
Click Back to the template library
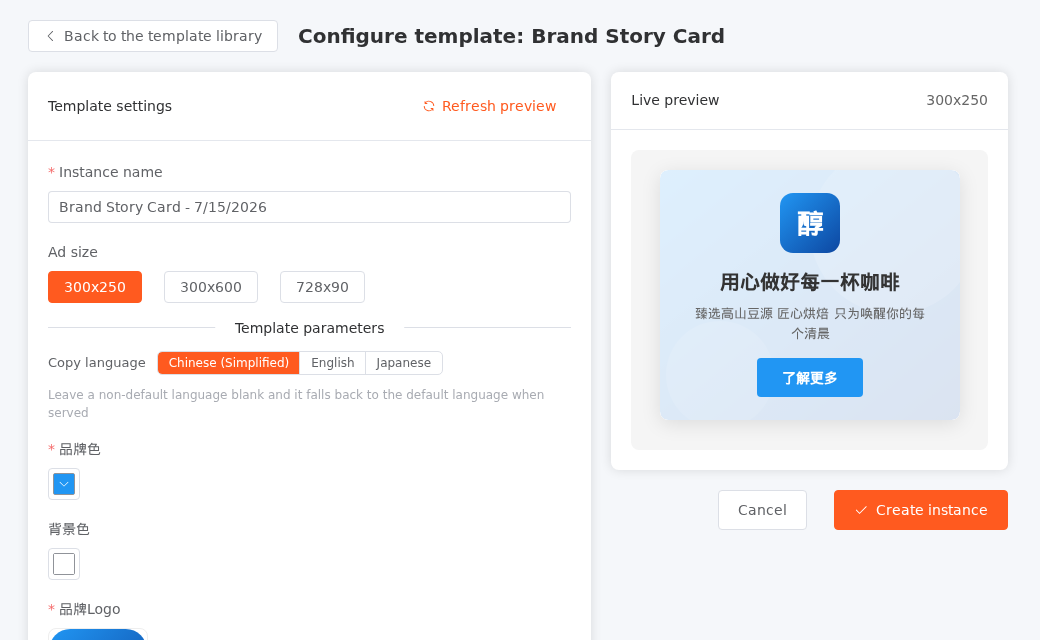coord(153,36)
